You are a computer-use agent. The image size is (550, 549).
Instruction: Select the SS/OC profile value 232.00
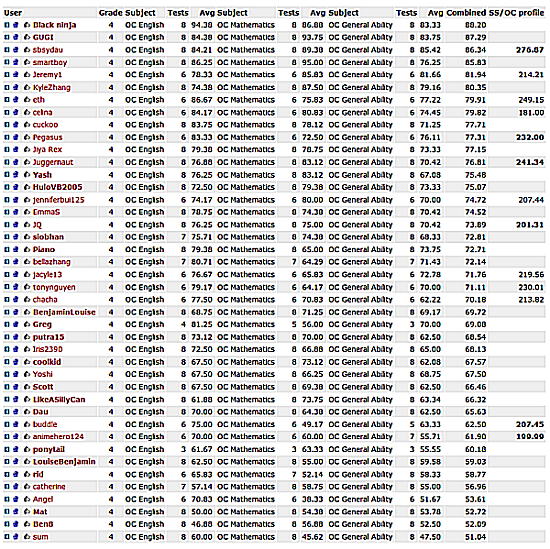click(530, 137)
